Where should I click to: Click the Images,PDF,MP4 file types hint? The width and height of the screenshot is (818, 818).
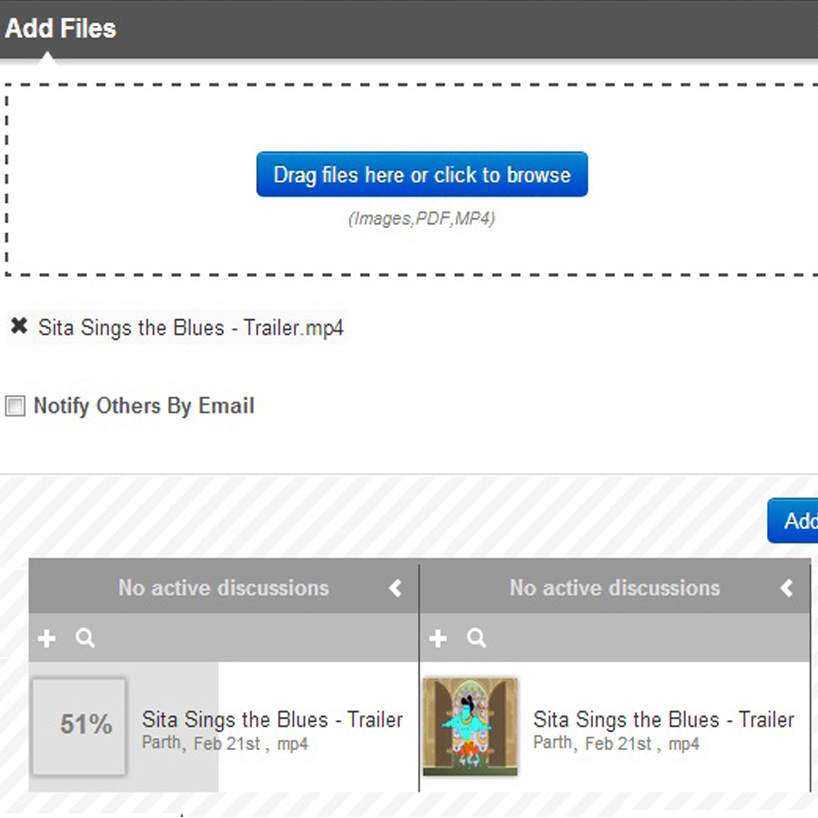click(x=421, y=219)
